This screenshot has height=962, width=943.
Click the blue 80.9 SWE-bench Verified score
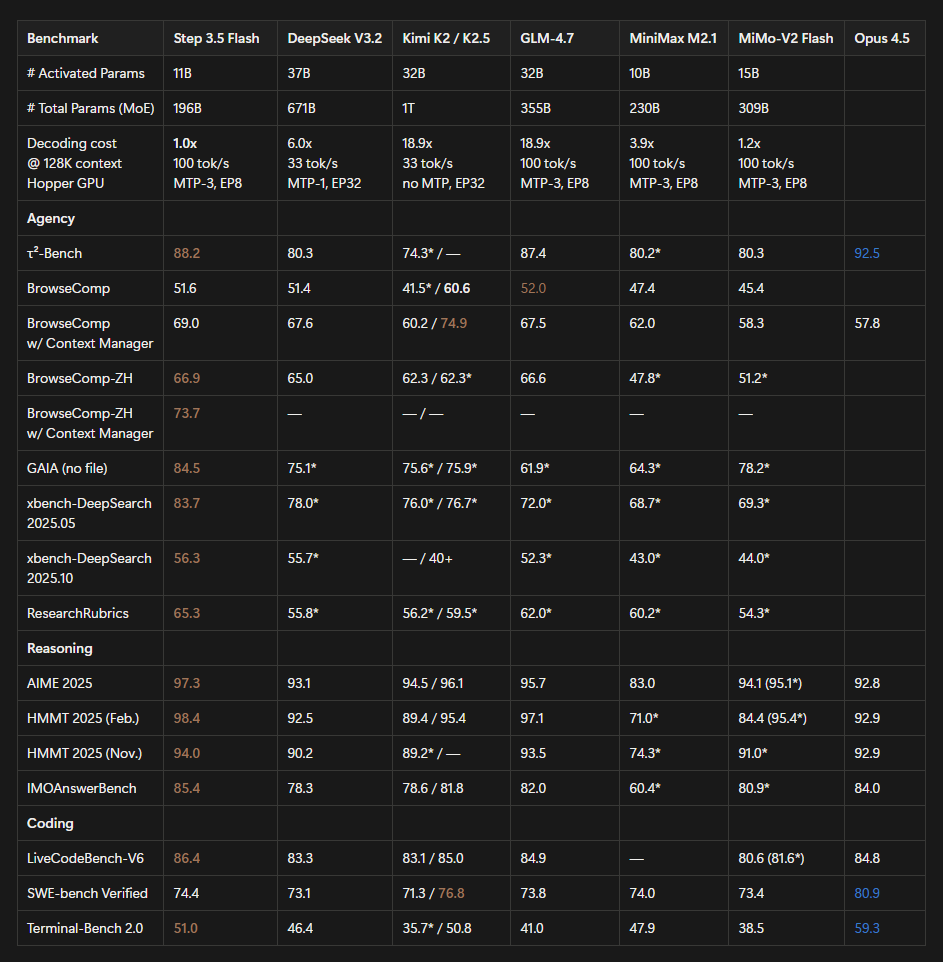(x=865, y=893)
